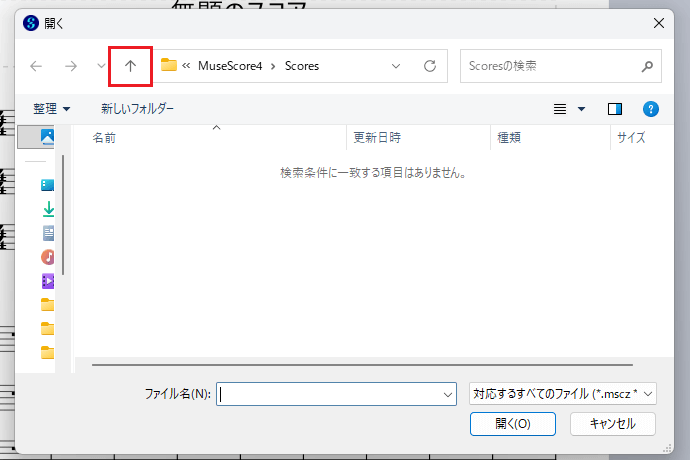The width and height of the screenshot is (690, 460).
Task: Create a folder with 新しいフォルダー
Action: click(137, 108)
